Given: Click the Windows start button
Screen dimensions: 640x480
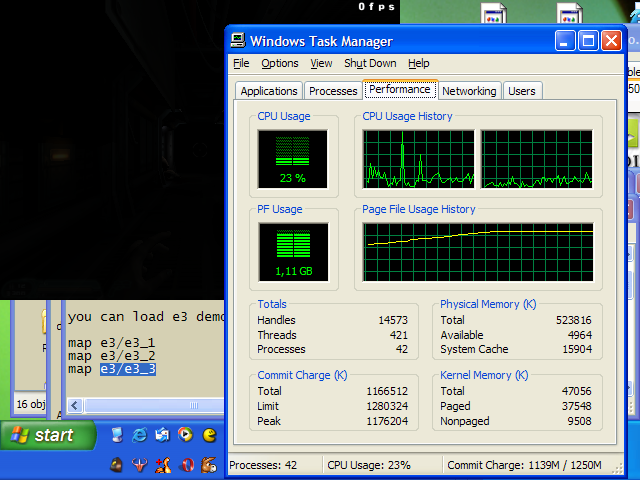Looking at the screenshot, I should coord(48,435).
